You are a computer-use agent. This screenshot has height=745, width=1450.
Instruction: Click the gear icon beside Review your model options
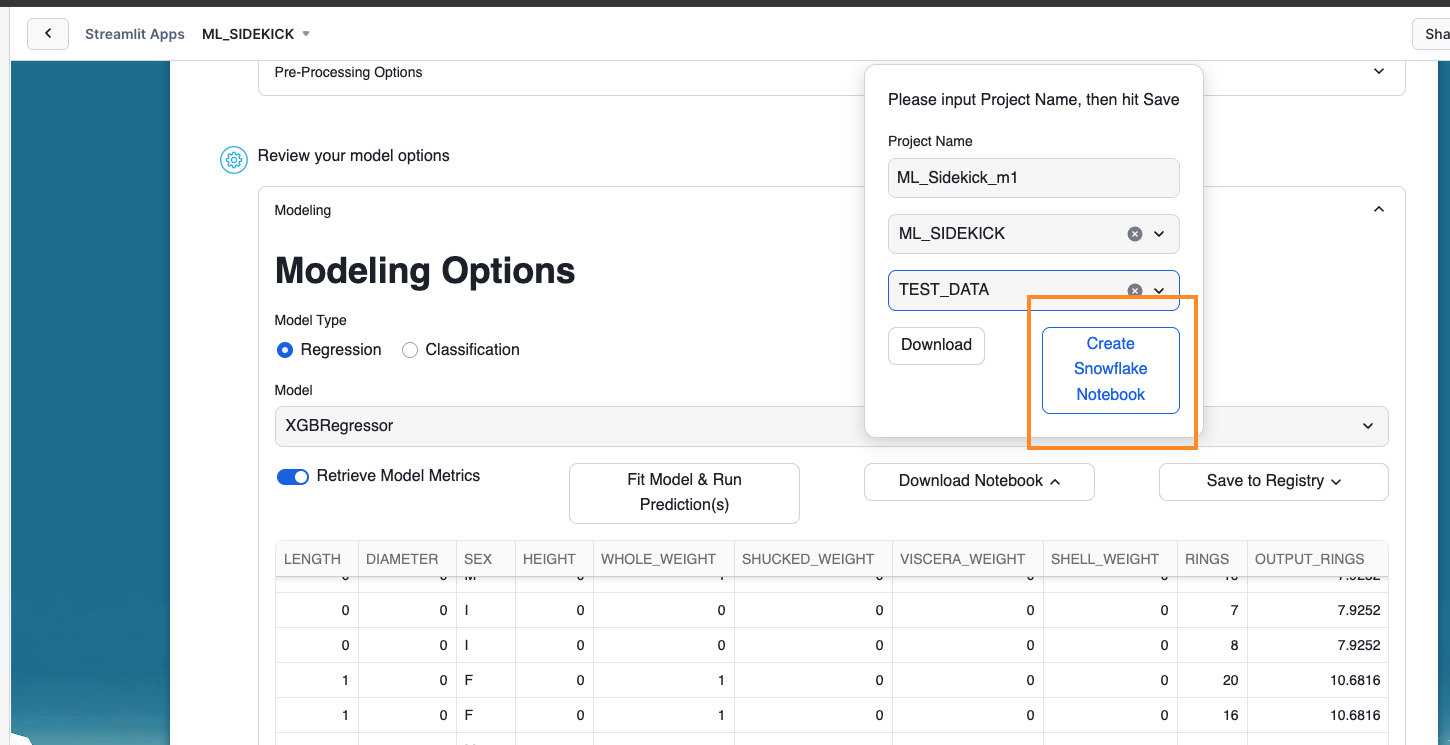point(233,160)
